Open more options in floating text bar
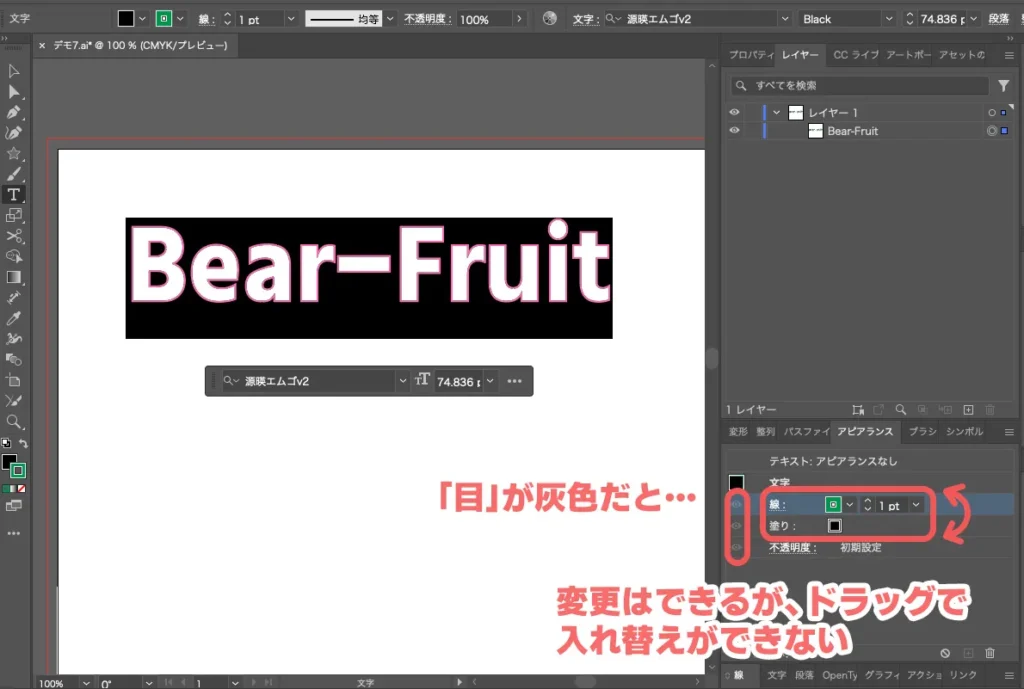This screenshot has width=1024, height=689. click(x=515, y=381)
